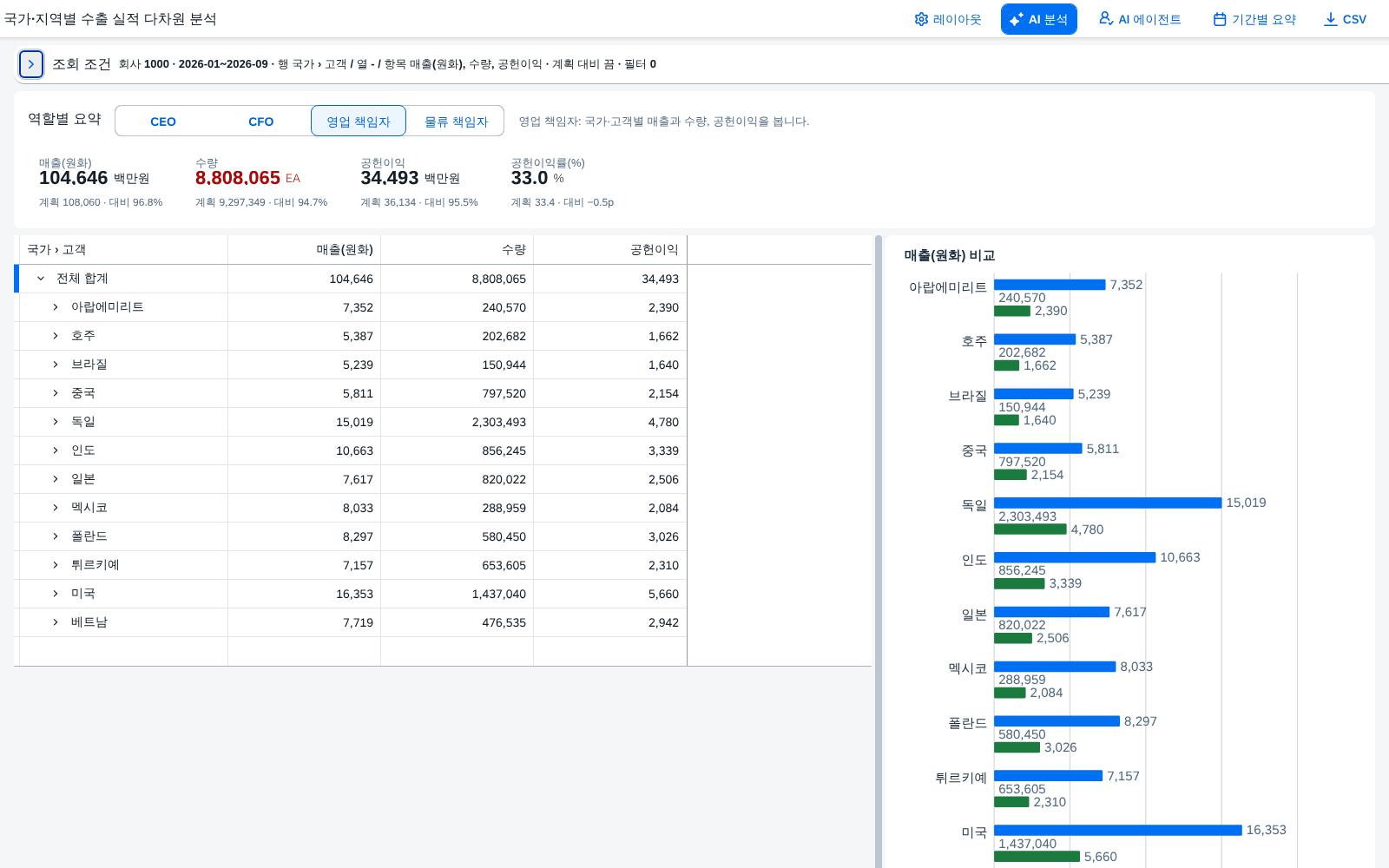Viewport: 1389px width, 868px height.
Task: Expand the 인도 row chevron
Action: [x=56, y=450]
